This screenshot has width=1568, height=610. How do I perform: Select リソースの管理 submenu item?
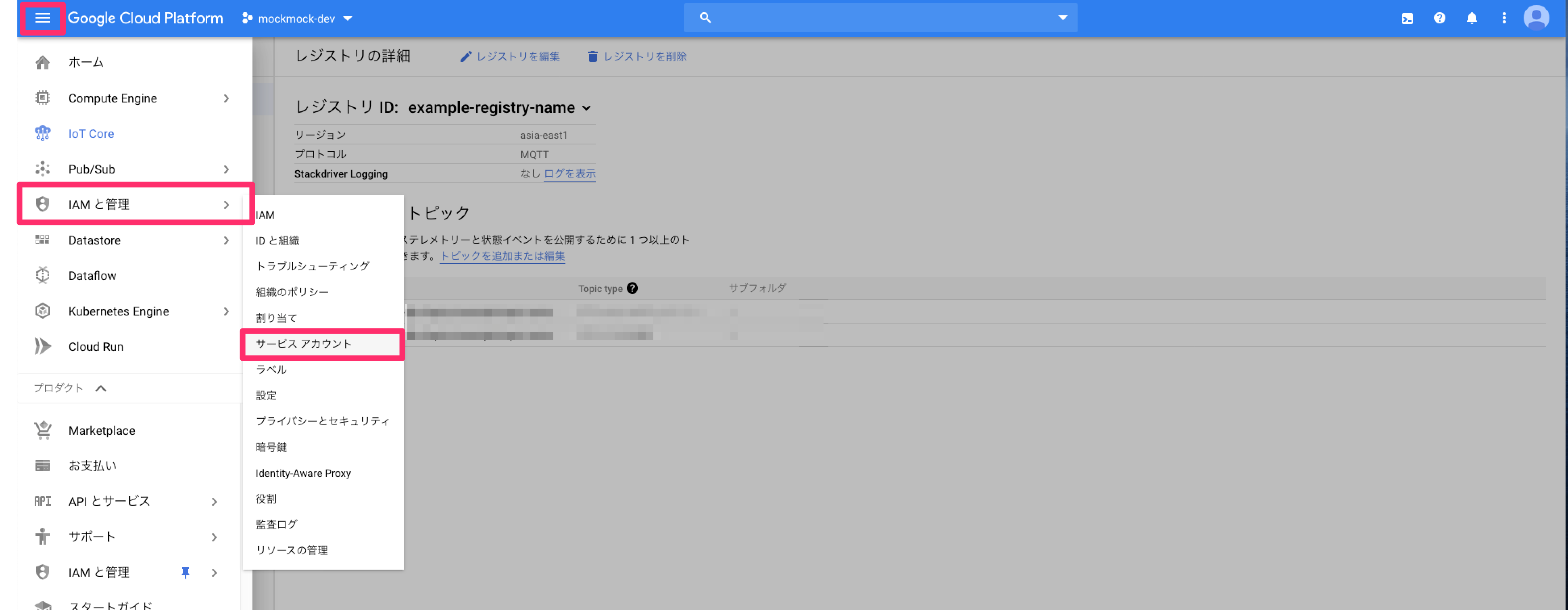[x=323, y=550]
